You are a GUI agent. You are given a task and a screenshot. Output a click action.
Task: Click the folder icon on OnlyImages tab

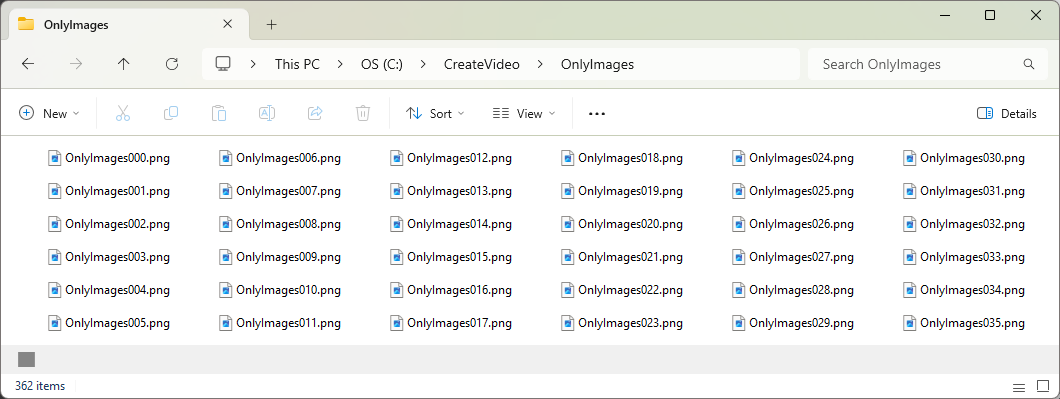(x=26, y=24)
